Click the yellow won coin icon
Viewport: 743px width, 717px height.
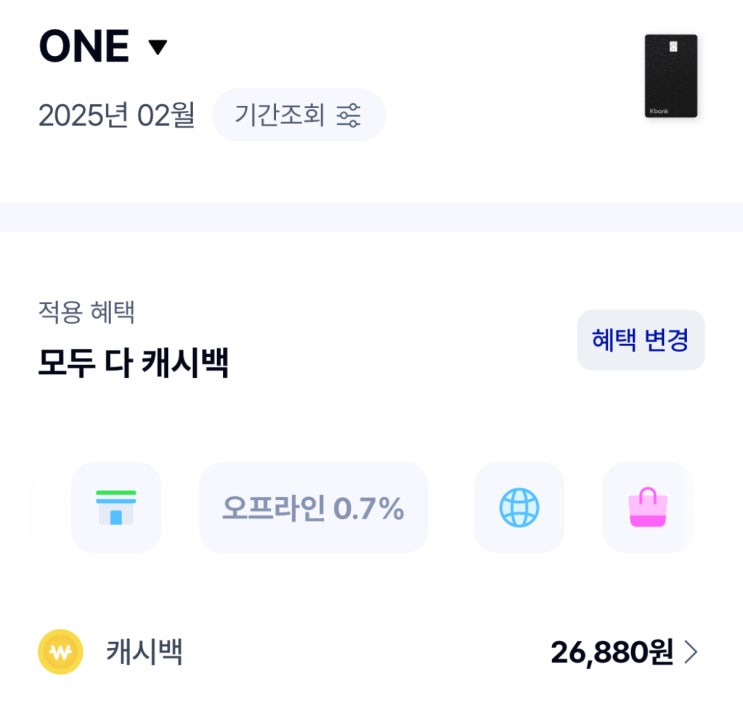[60, 652]
